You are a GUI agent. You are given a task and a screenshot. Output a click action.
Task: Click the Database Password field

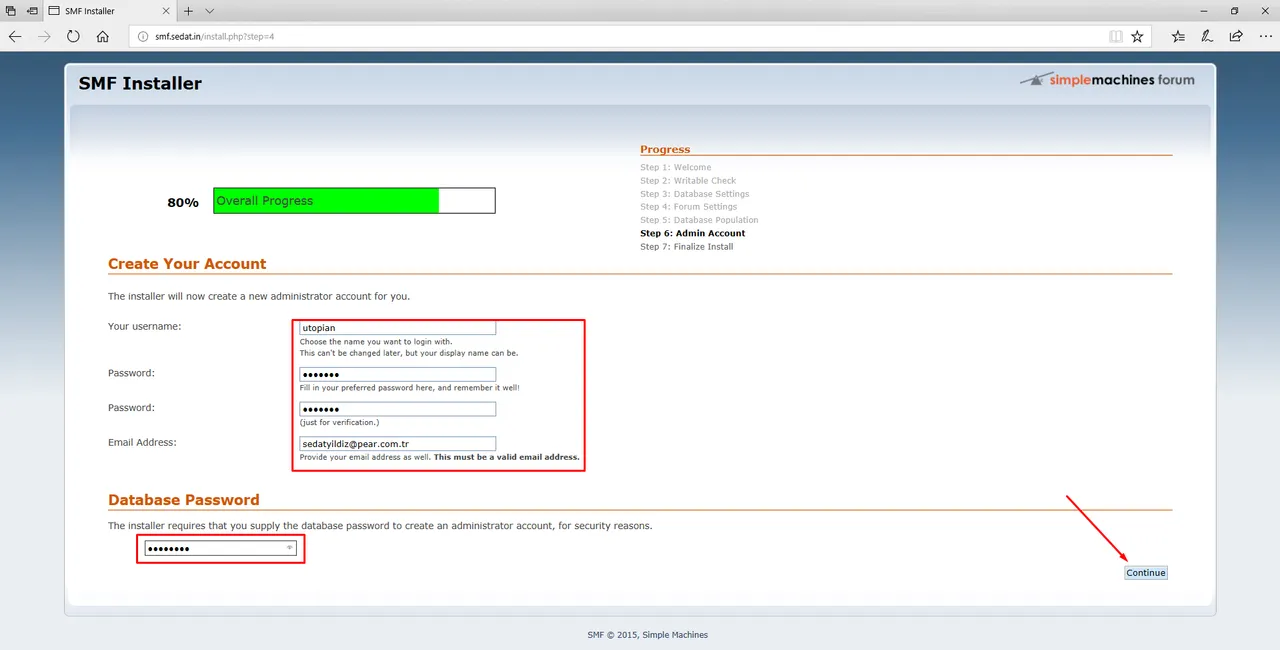coord(220,548)
